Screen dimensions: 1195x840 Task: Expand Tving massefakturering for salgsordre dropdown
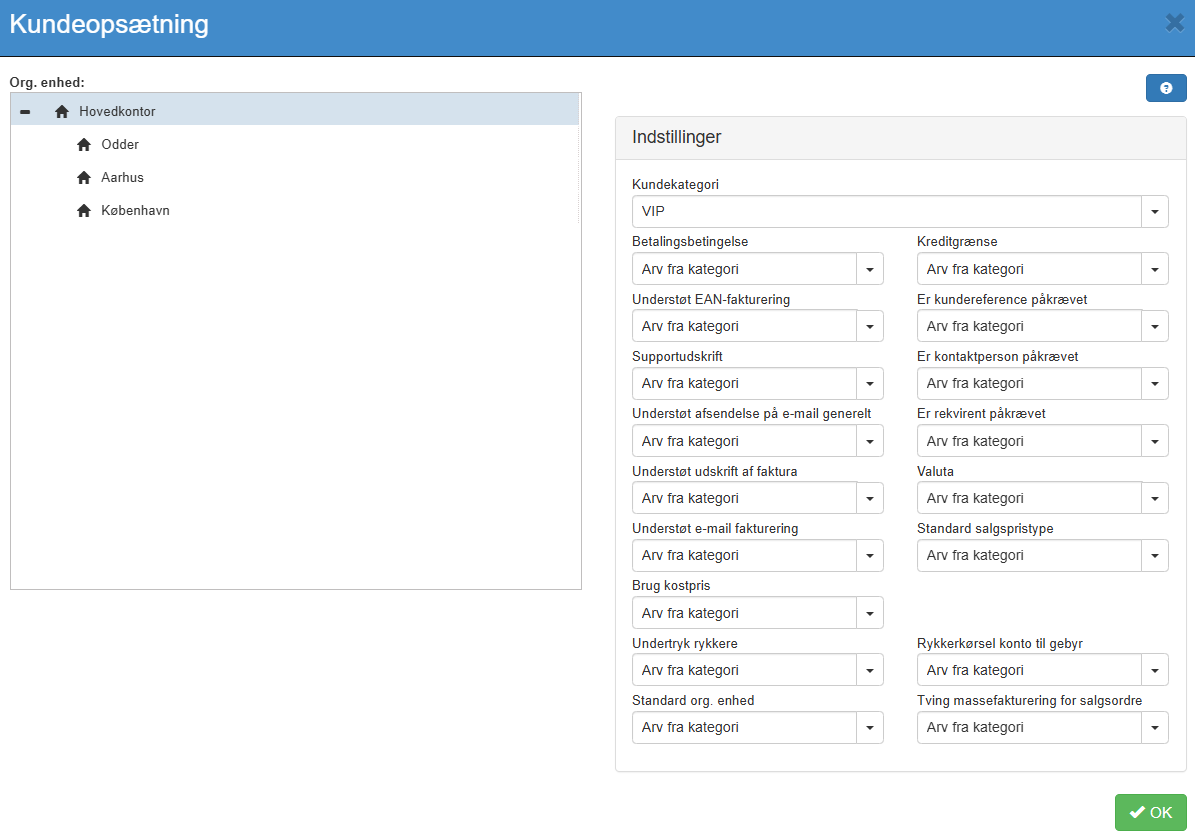tap(1155, 727)
